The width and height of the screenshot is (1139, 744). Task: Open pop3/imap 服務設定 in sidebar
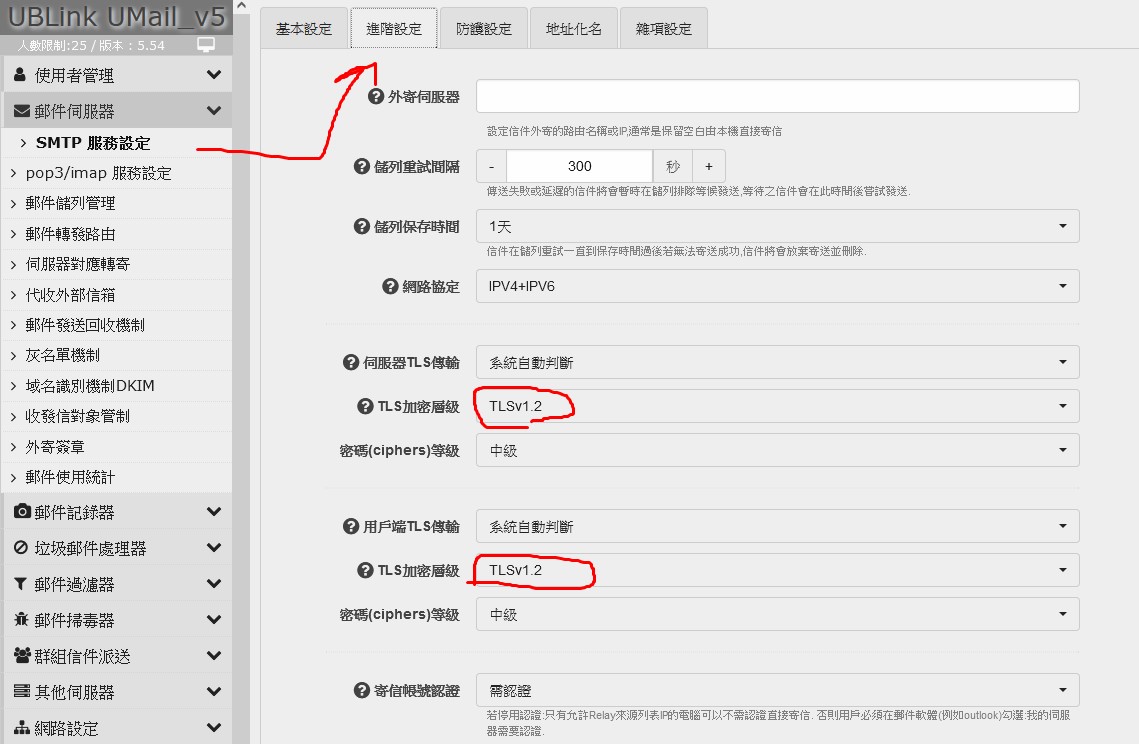(98, 173)
